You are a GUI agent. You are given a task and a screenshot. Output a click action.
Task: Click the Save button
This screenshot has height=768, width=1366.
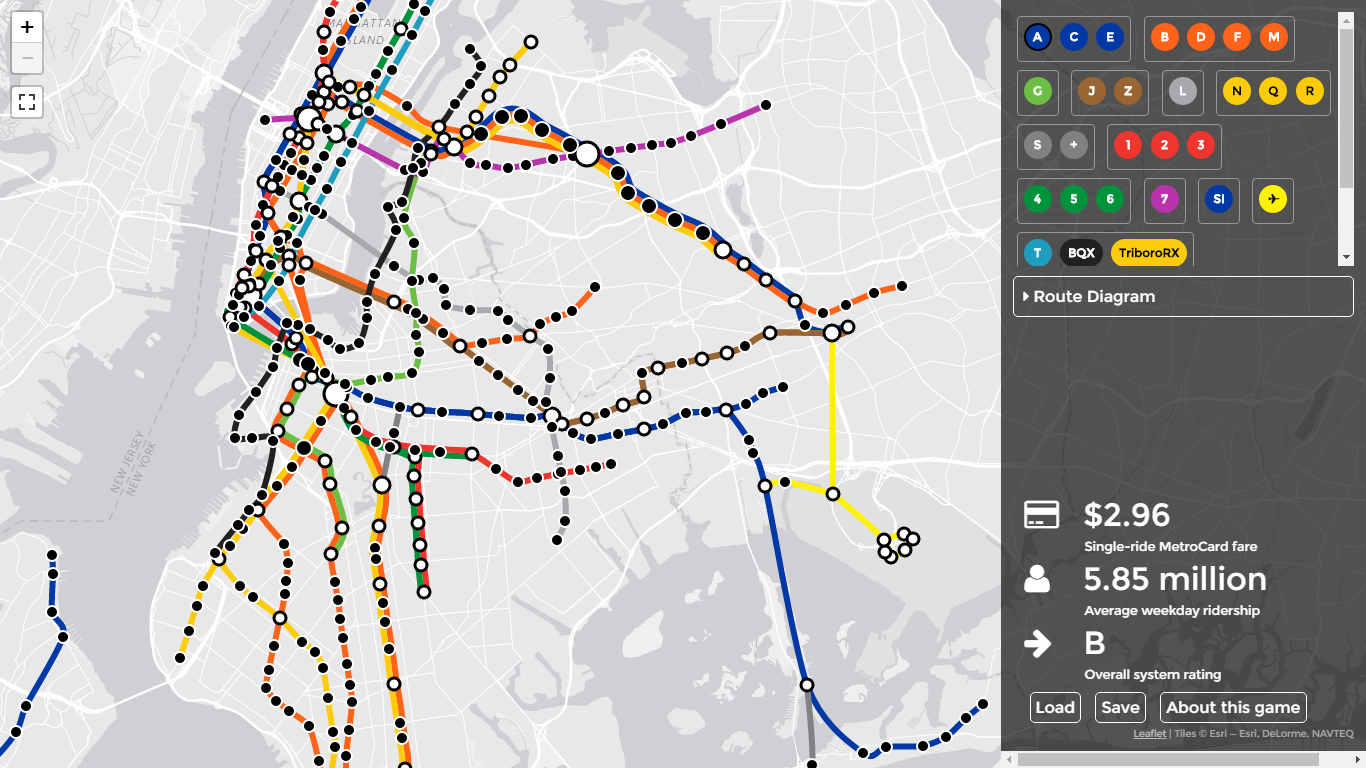(1120, 707)
